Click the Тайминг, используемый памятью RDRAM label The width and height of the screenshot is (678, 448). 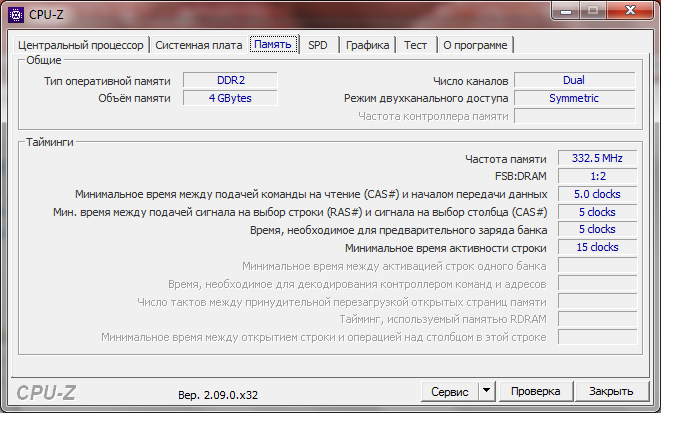click(x=443, y=320)
